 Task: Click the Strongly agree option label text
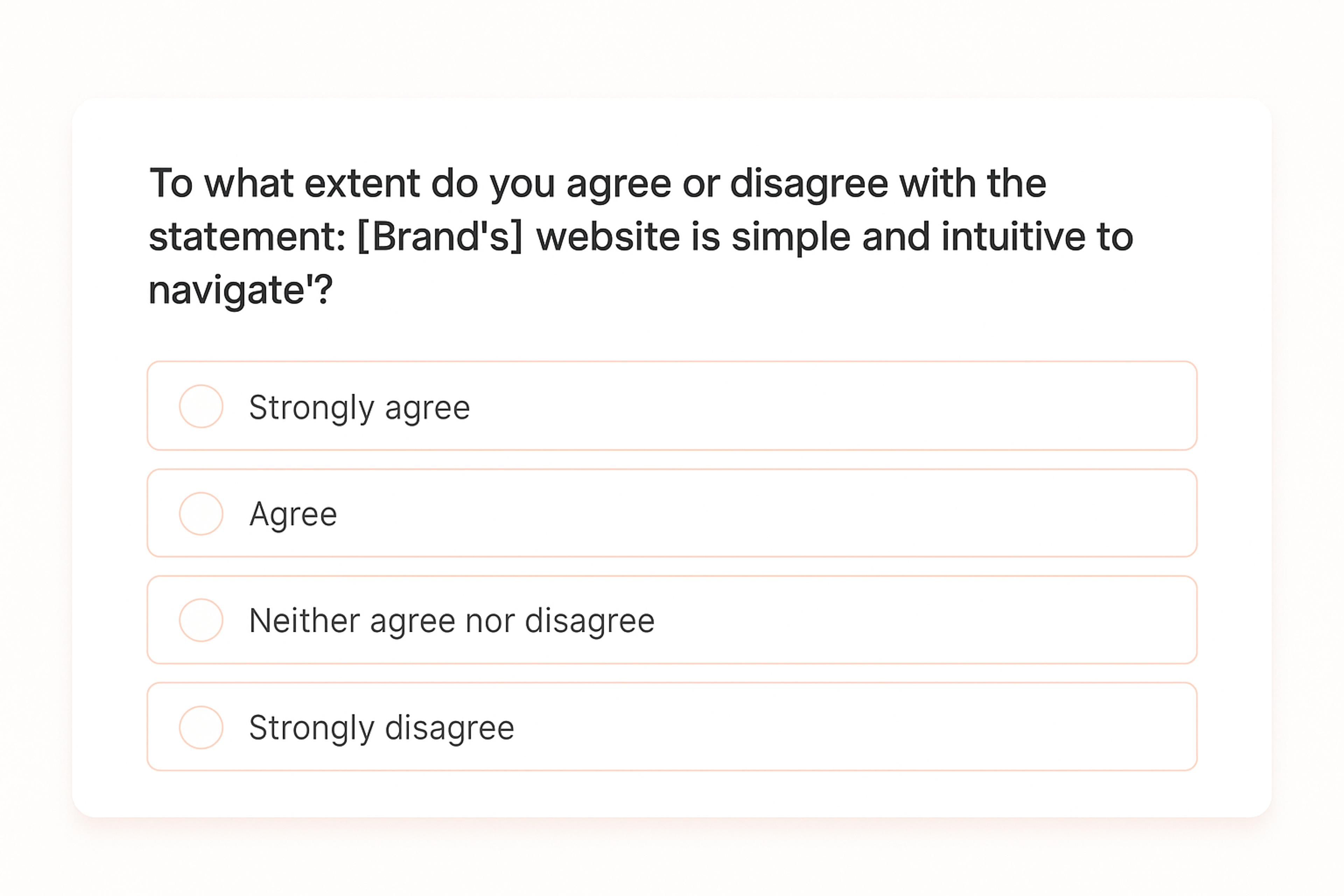click(360, 406)
